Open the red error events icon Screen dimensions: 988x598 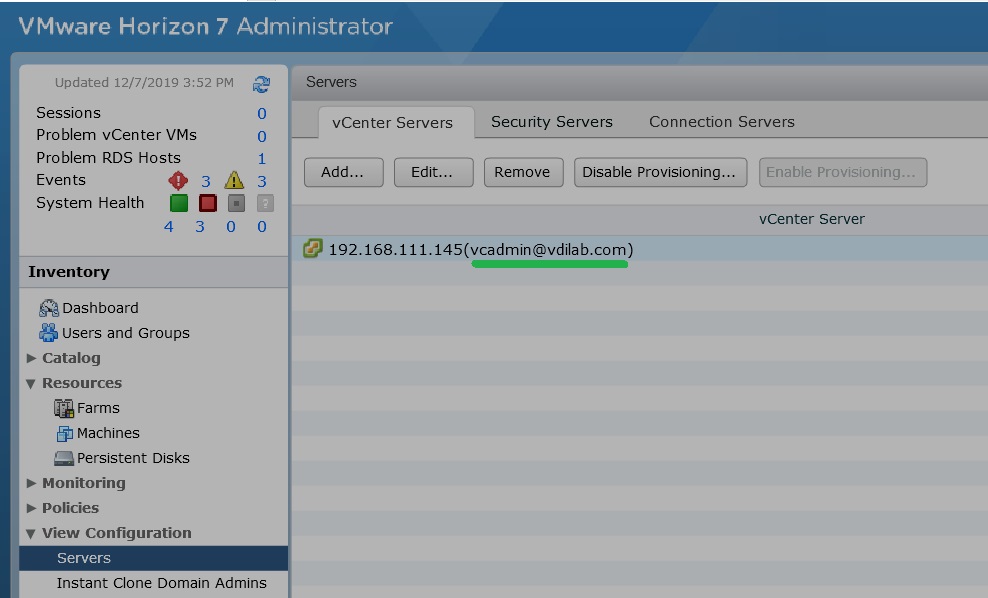[178, 181]
